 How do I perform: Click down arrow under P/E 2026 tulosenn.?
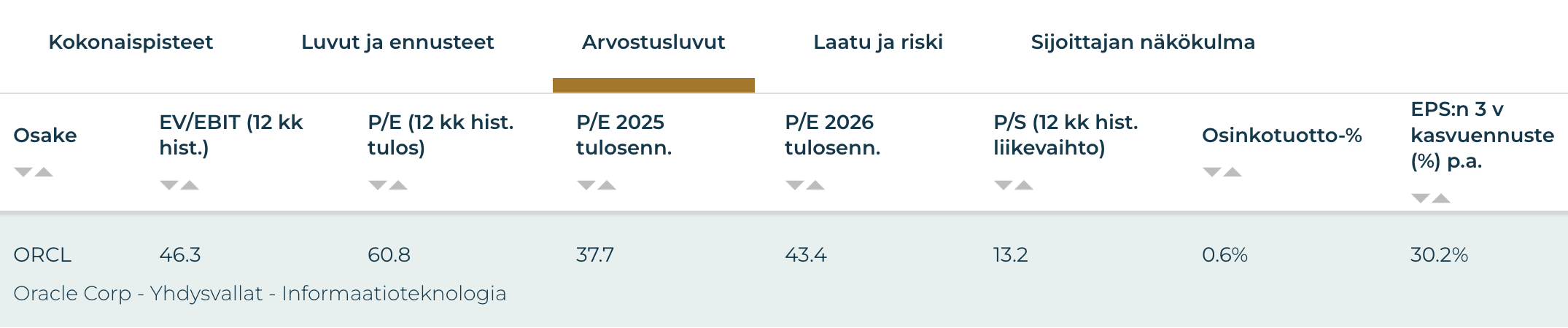(x=795, y=185)
